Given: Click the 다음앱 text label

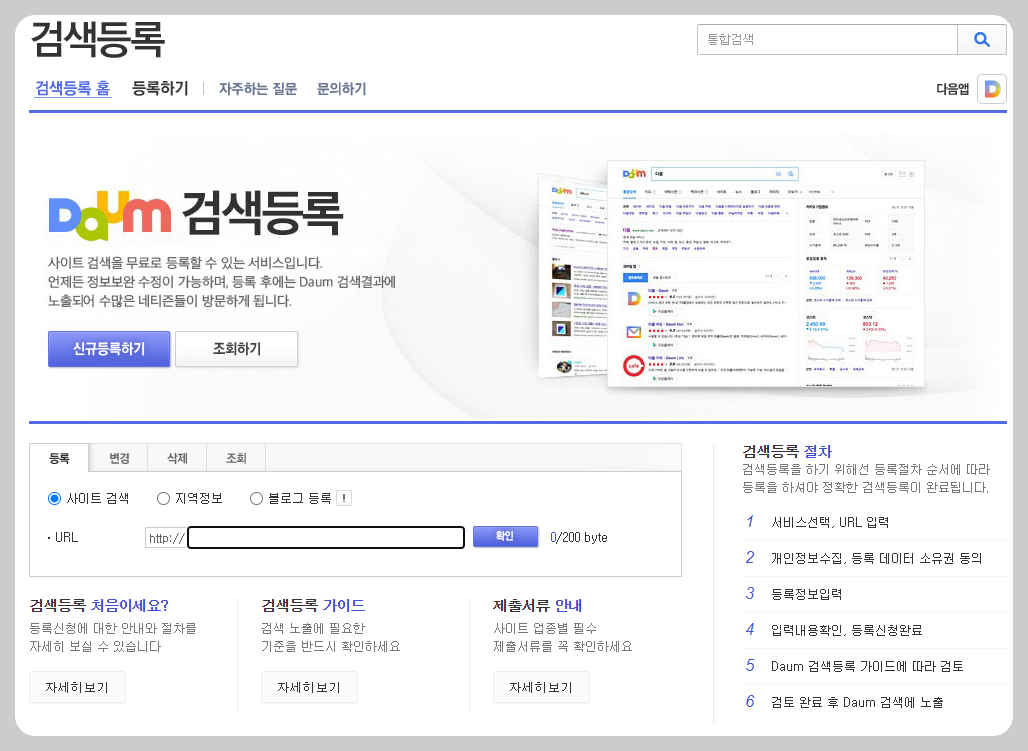Looking at the screenshot, I should (x=953, y=89).
